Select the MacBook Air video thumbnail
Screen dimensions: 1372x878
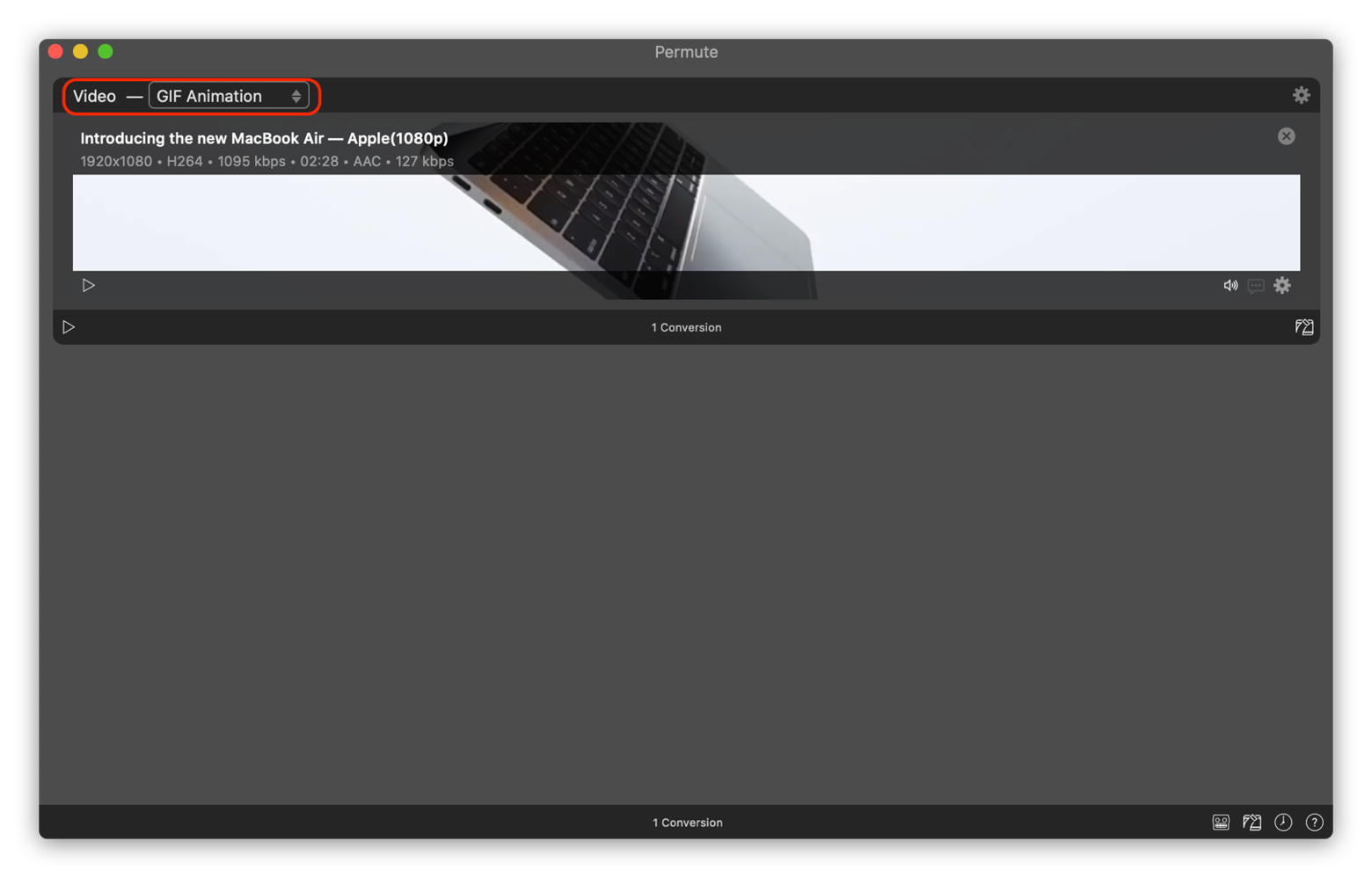(686, 223)
